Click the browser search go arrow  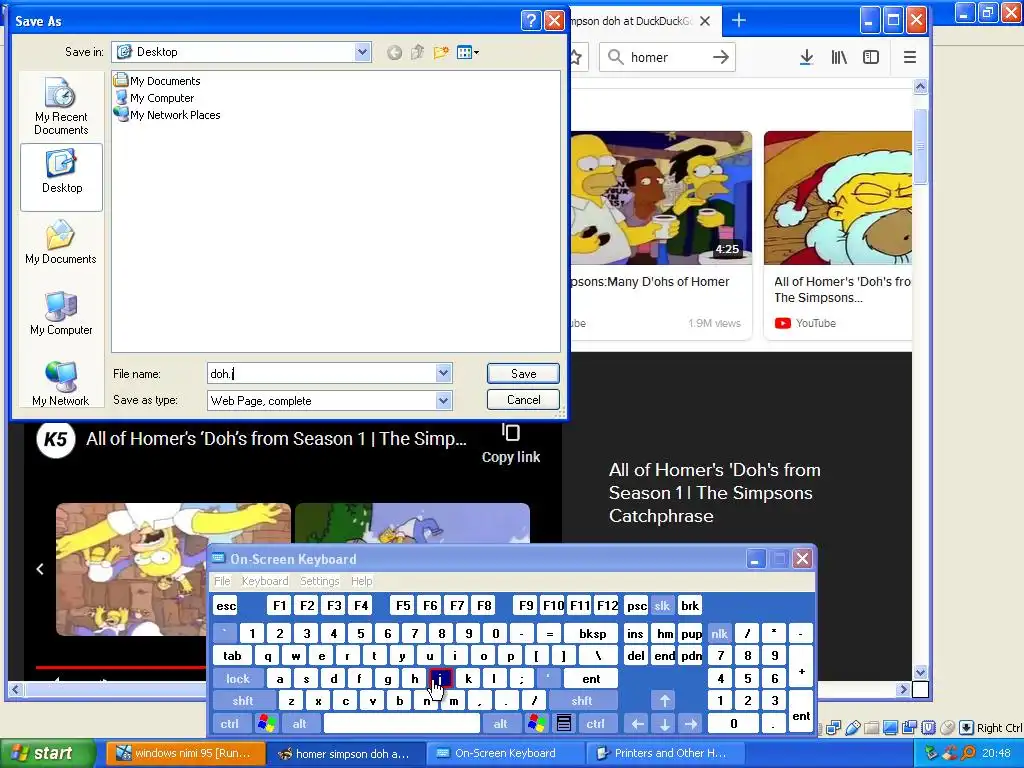pyautogui.click(x=720, y=57)
